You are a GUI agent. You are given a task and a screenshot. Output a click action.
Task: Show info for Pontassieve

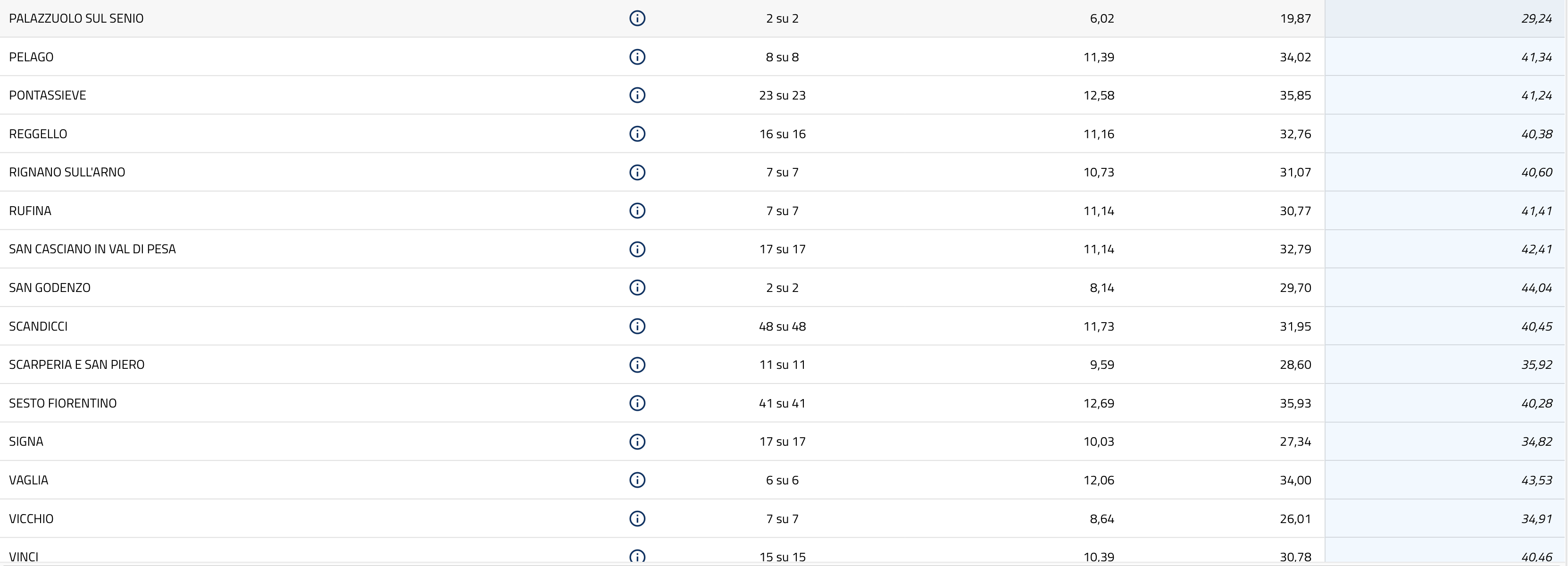click(x=637, y=95)
